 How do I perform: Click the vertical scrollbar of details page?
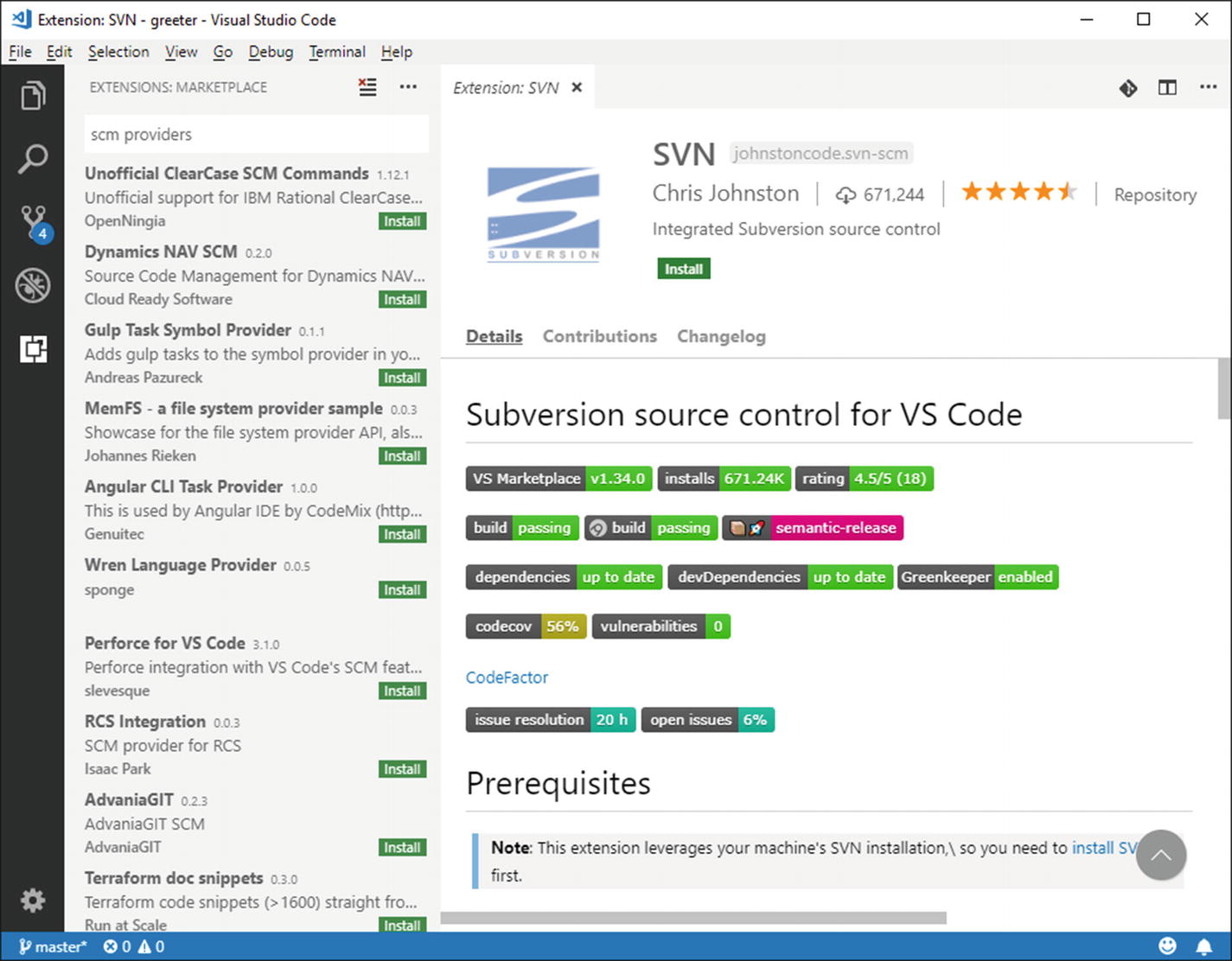point(1223,388)
